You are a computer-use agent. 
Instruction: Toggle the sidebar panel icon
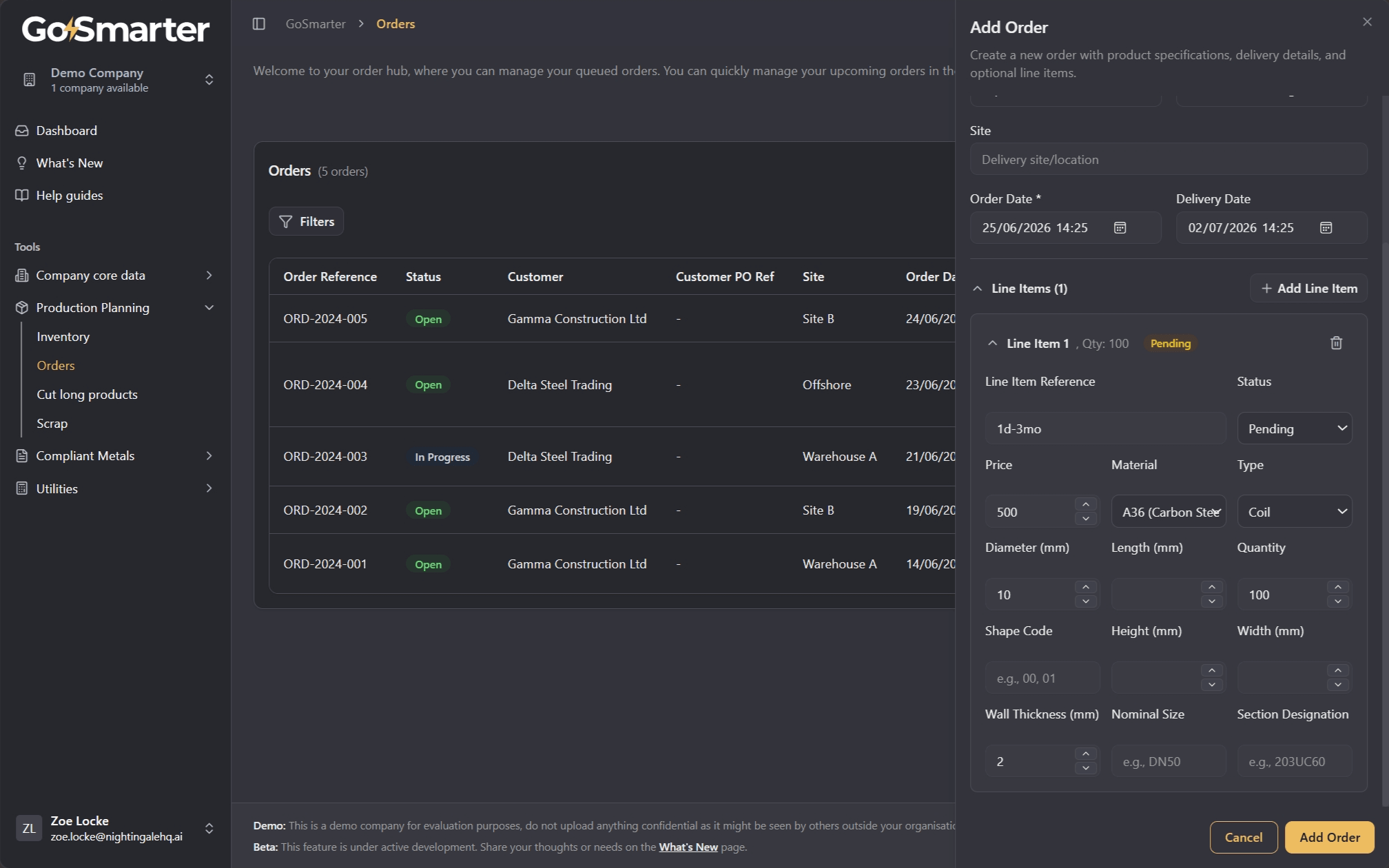pyautogui.click(x=259, y=24)
